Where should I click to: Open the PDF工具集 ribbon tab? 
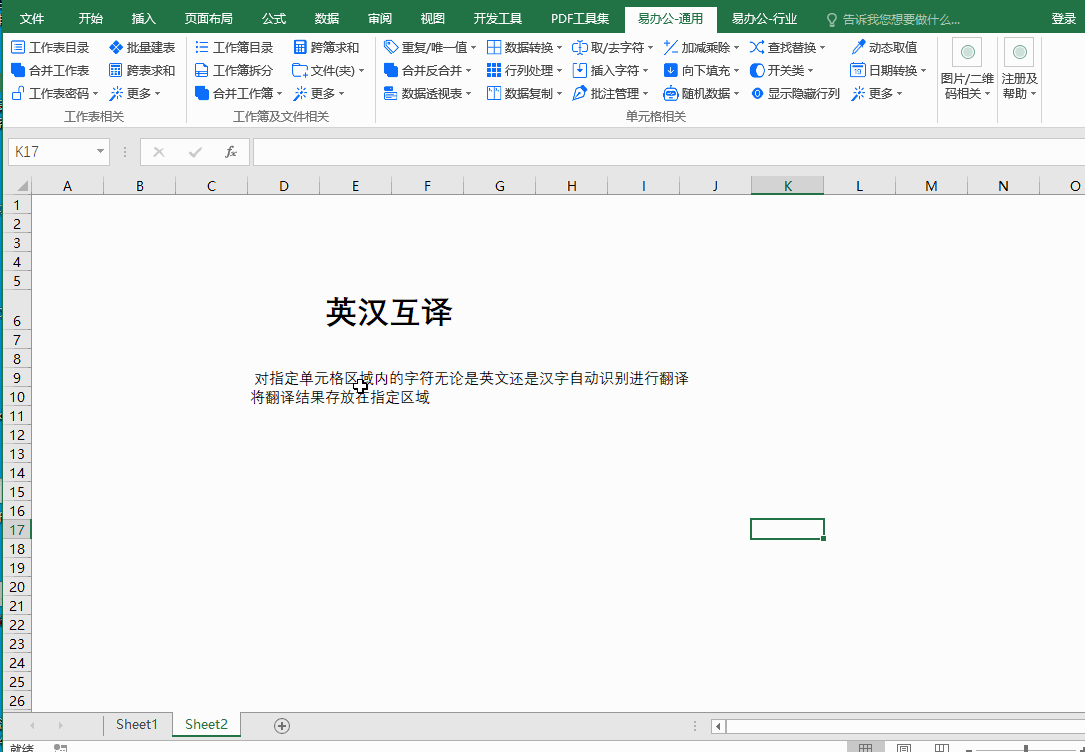pyautogui.click(x=580, y=19)
